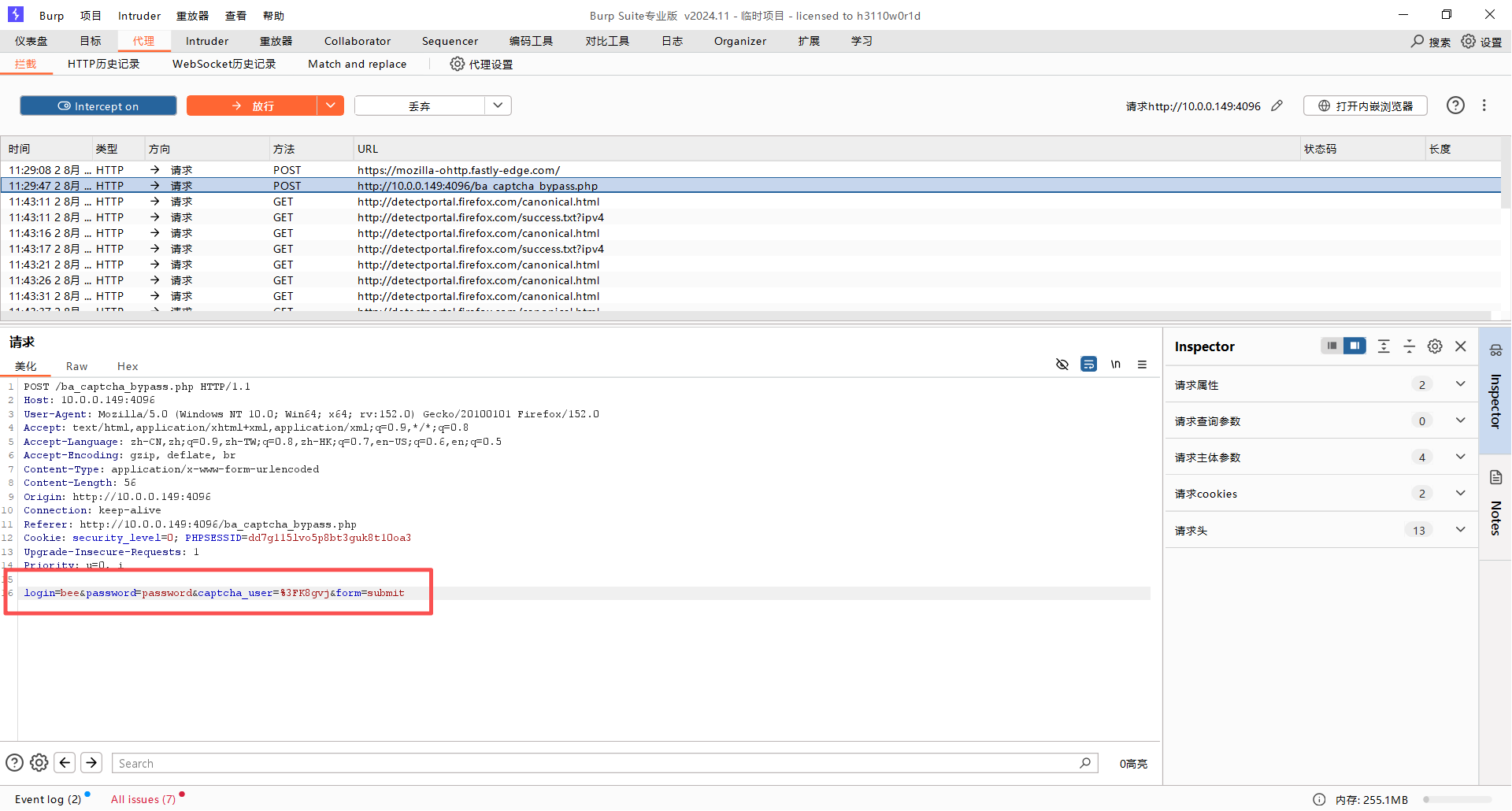This screenshot has width=1512, height=811.
Task: Click the Burp Suite logo icon
Action: point(16,14)
